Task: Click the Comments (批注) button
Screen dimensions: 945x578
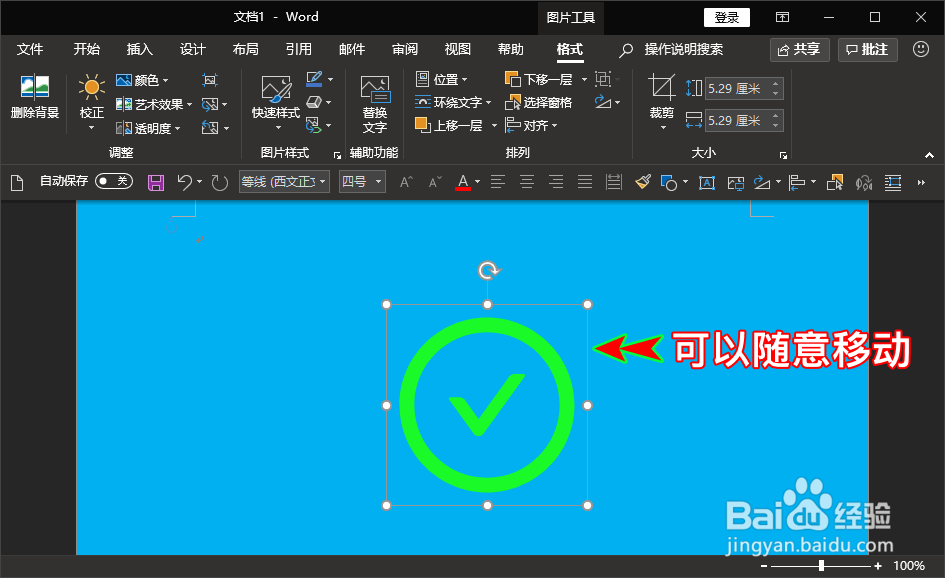Action: point(868,49)
